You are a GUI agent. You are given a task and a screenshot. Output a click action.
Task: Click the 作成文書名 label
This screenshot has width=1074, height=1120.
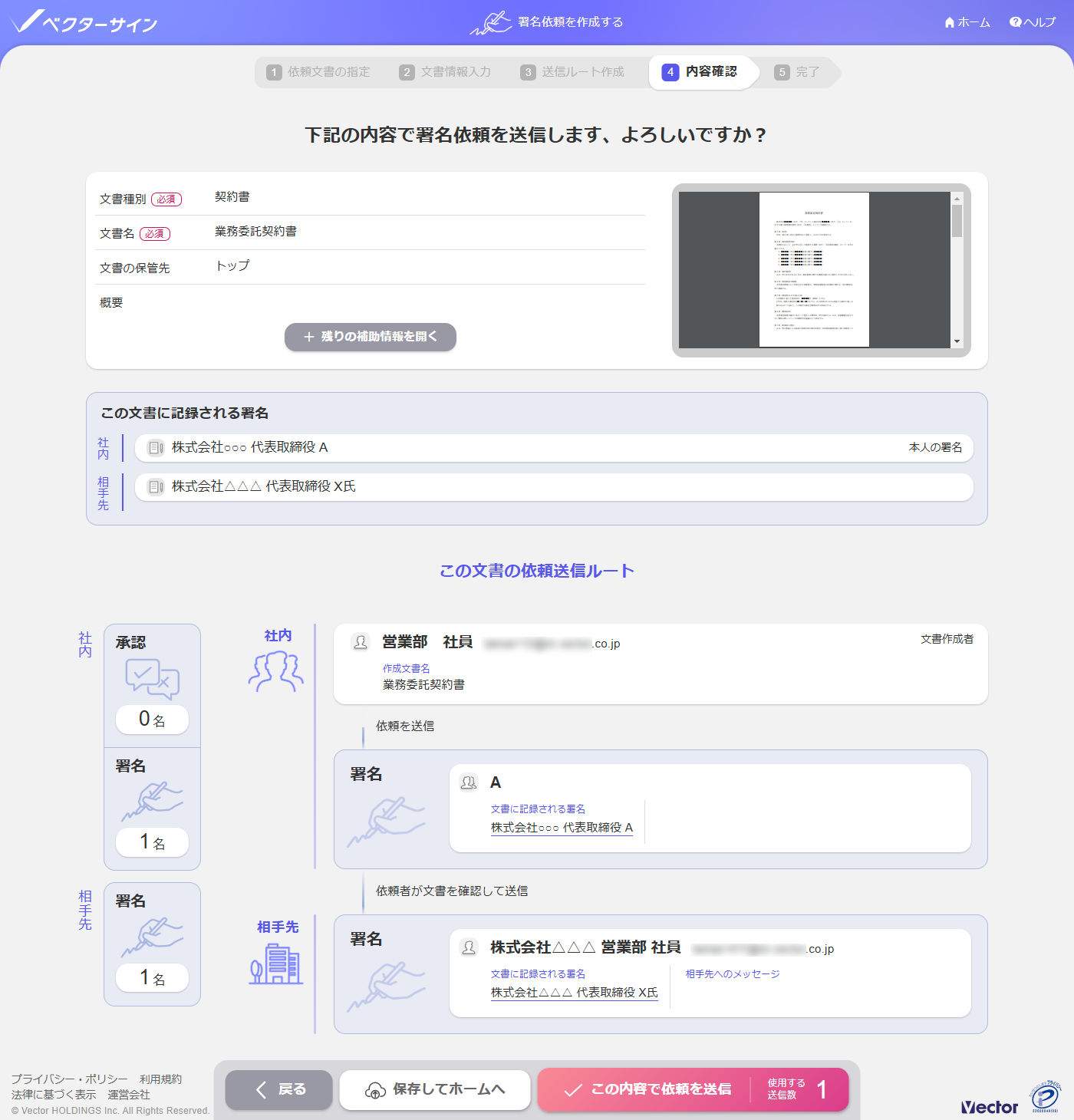407,669
